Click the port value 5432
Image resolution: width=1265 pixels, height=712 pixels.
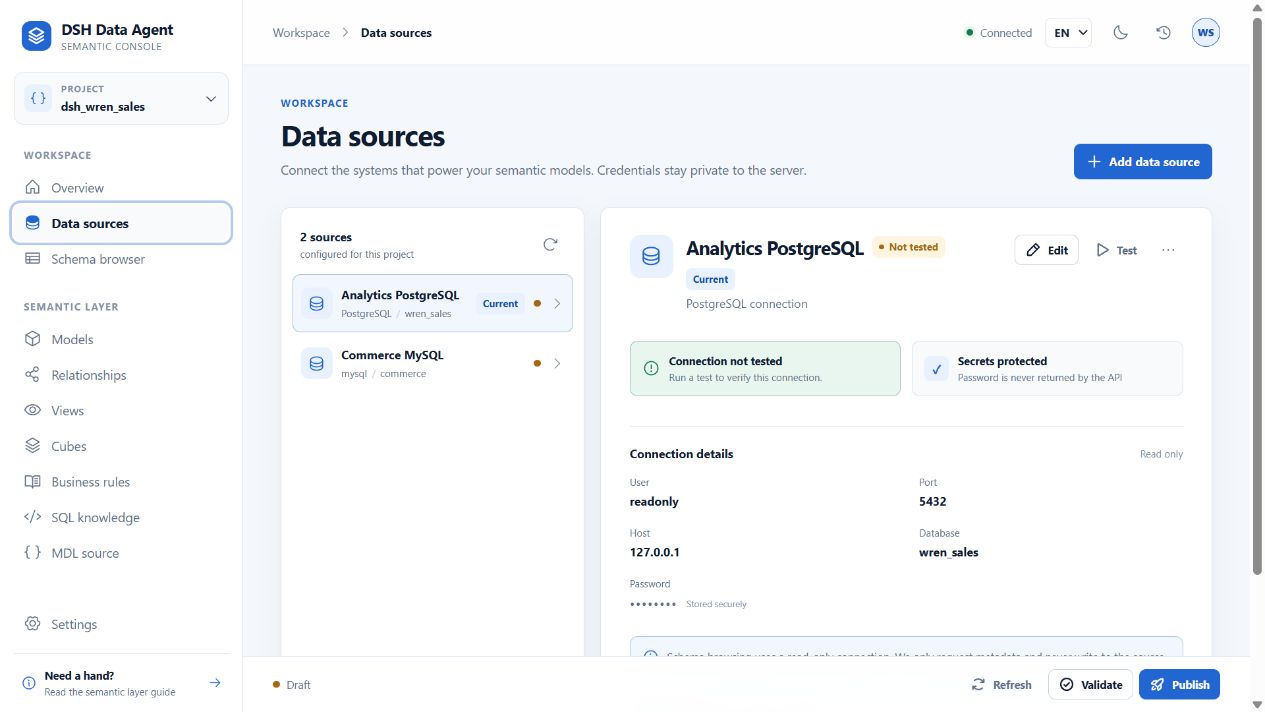click(x=933, y=501)
